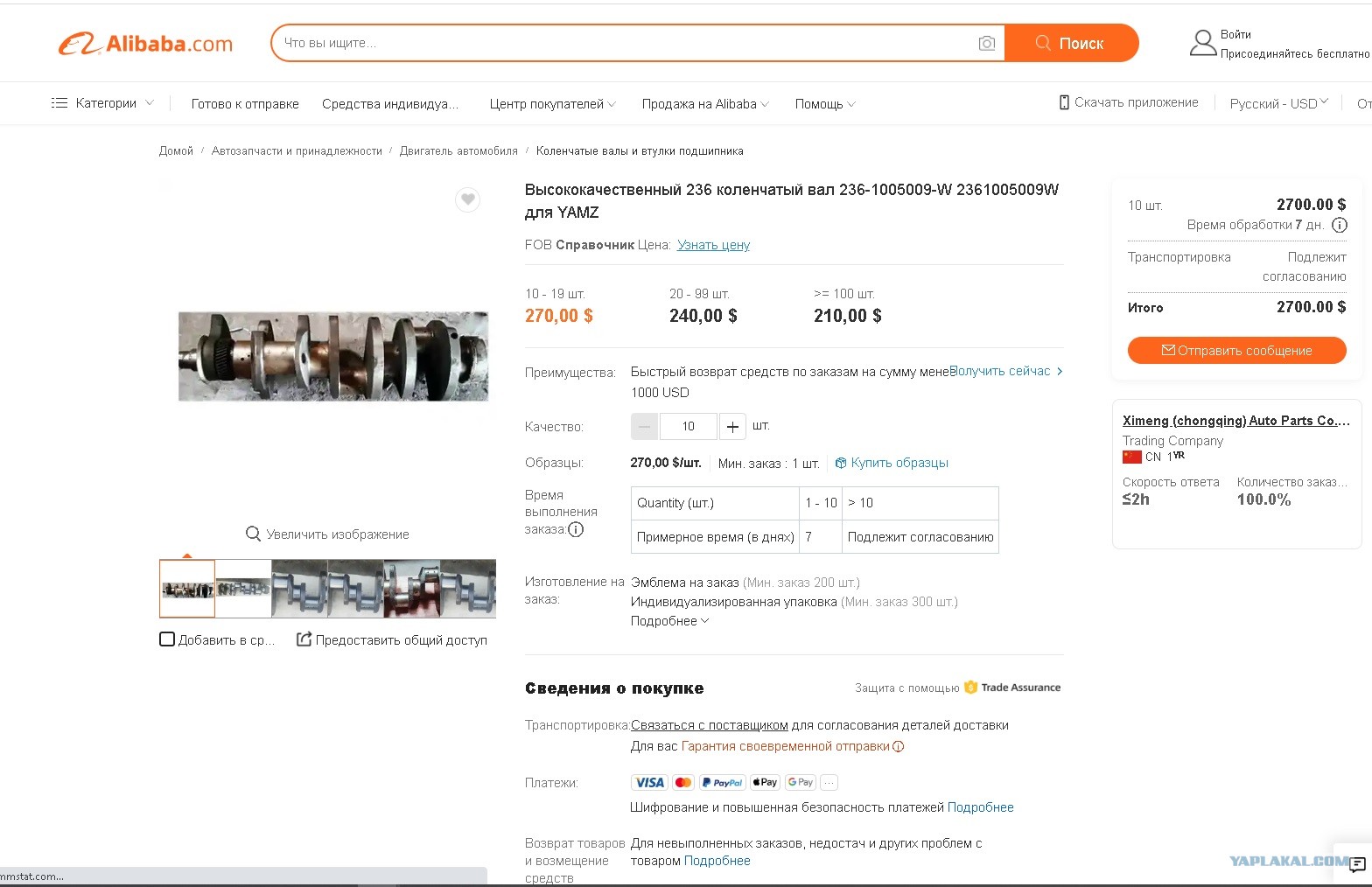Open image search via camera icon
The width and height of the screenshot is (1372, 887).
click(987, 43)
